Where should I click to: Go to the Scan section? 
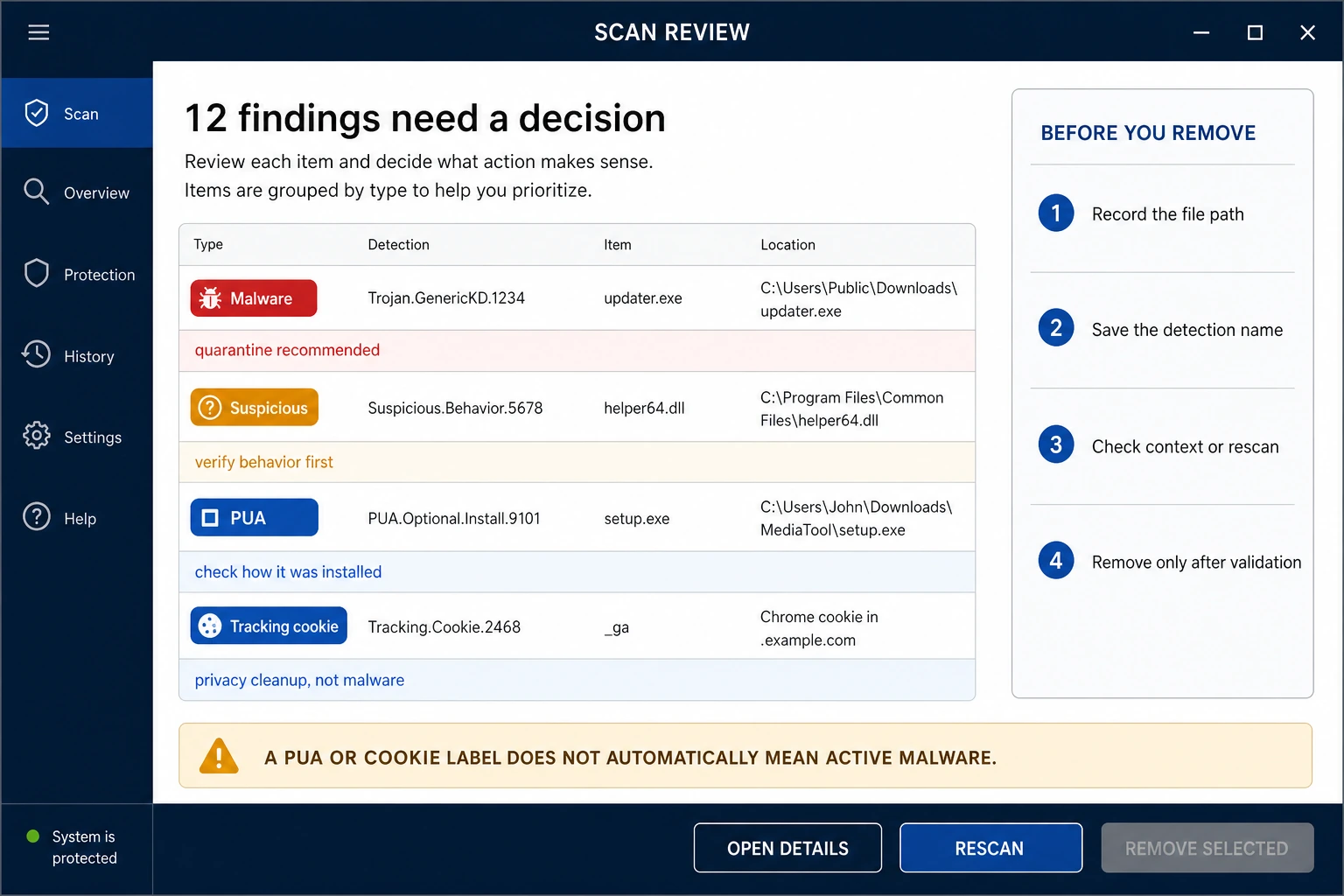[x=77, y=113]
